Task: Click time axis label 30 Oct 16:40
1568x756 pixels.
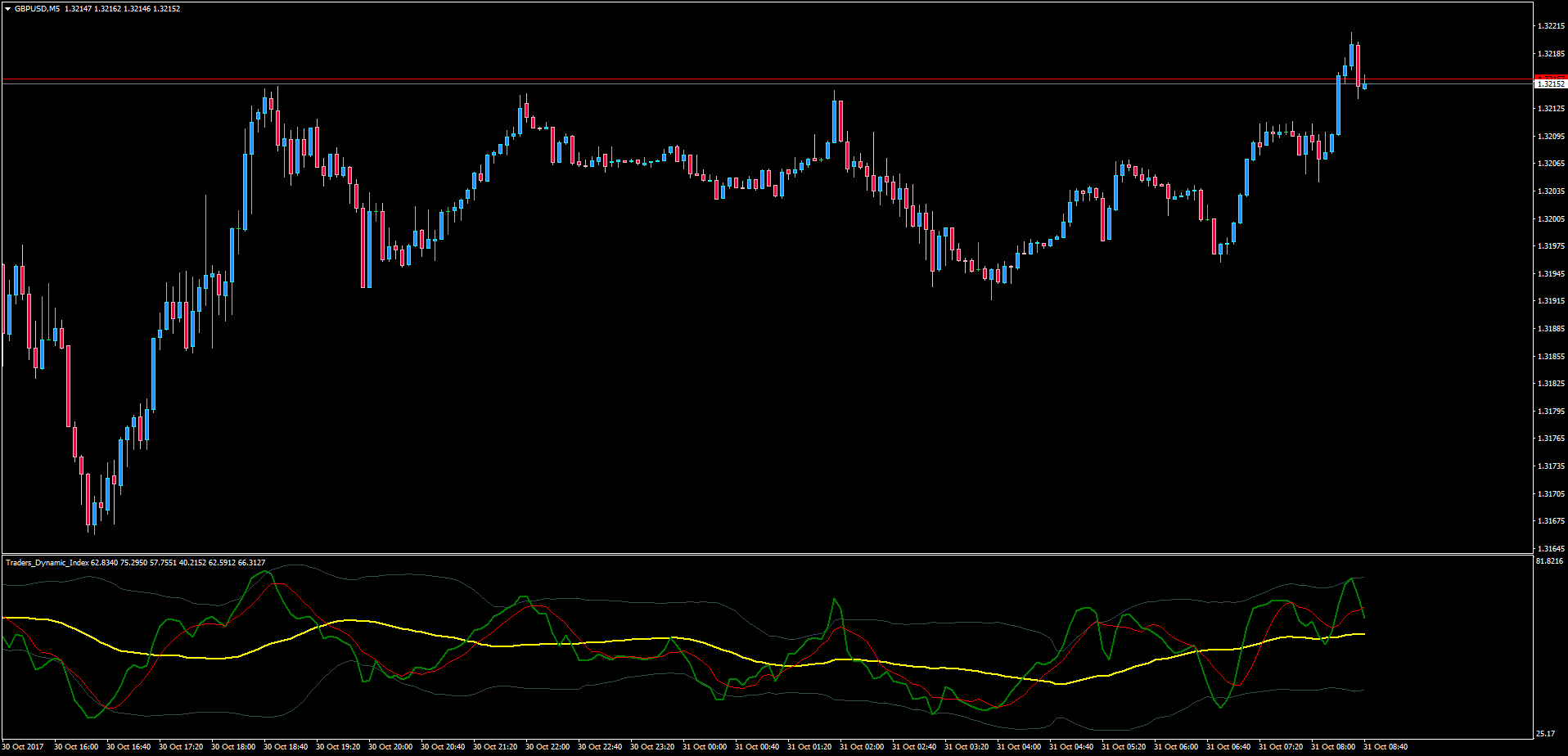Action: (x=128, y=747)
